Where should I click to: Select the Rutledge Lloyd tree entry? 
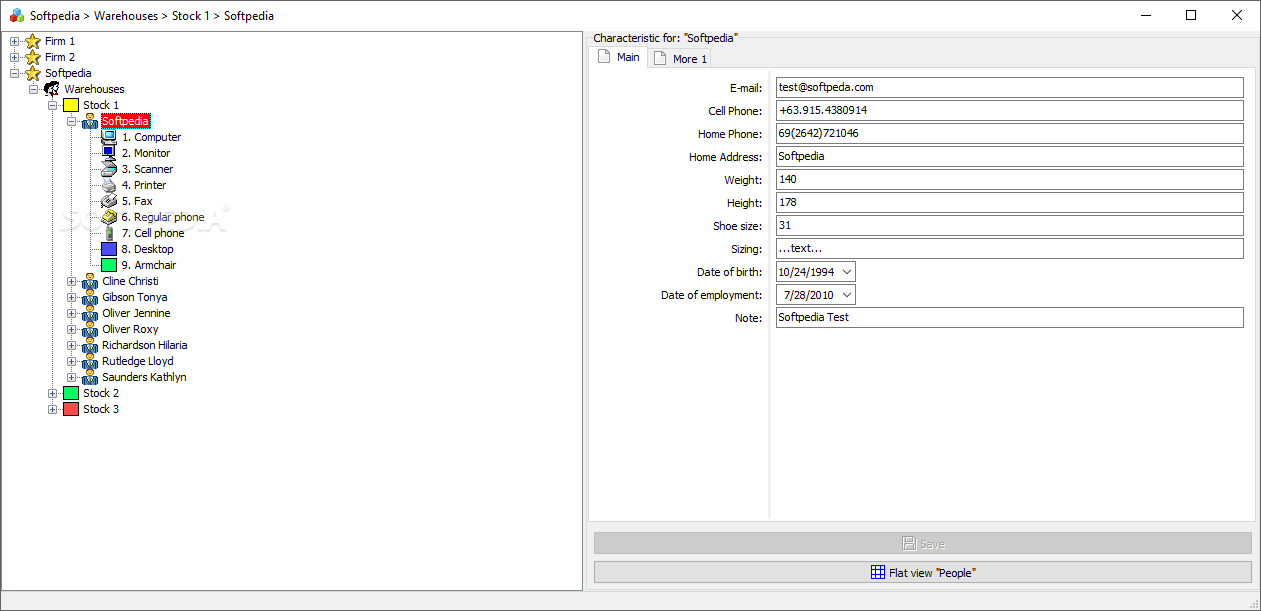[137, 361]
